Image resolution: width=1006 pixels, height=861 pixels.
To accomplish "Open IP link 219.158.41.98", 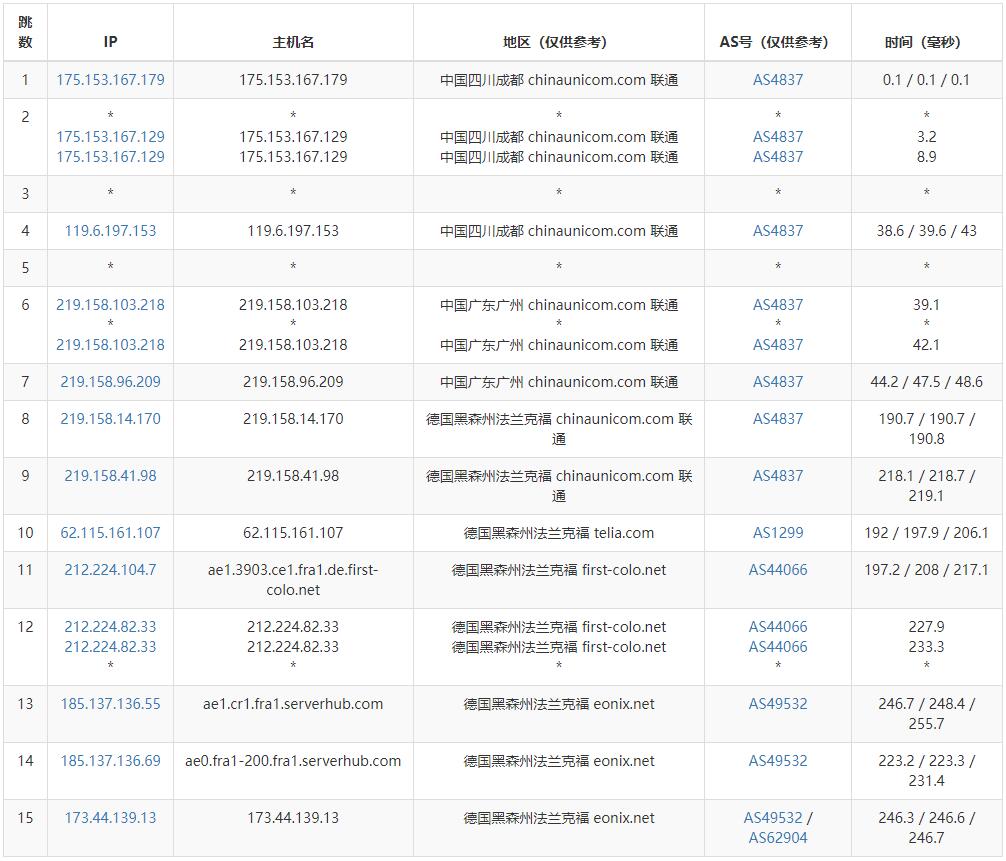I will (110, 476).
